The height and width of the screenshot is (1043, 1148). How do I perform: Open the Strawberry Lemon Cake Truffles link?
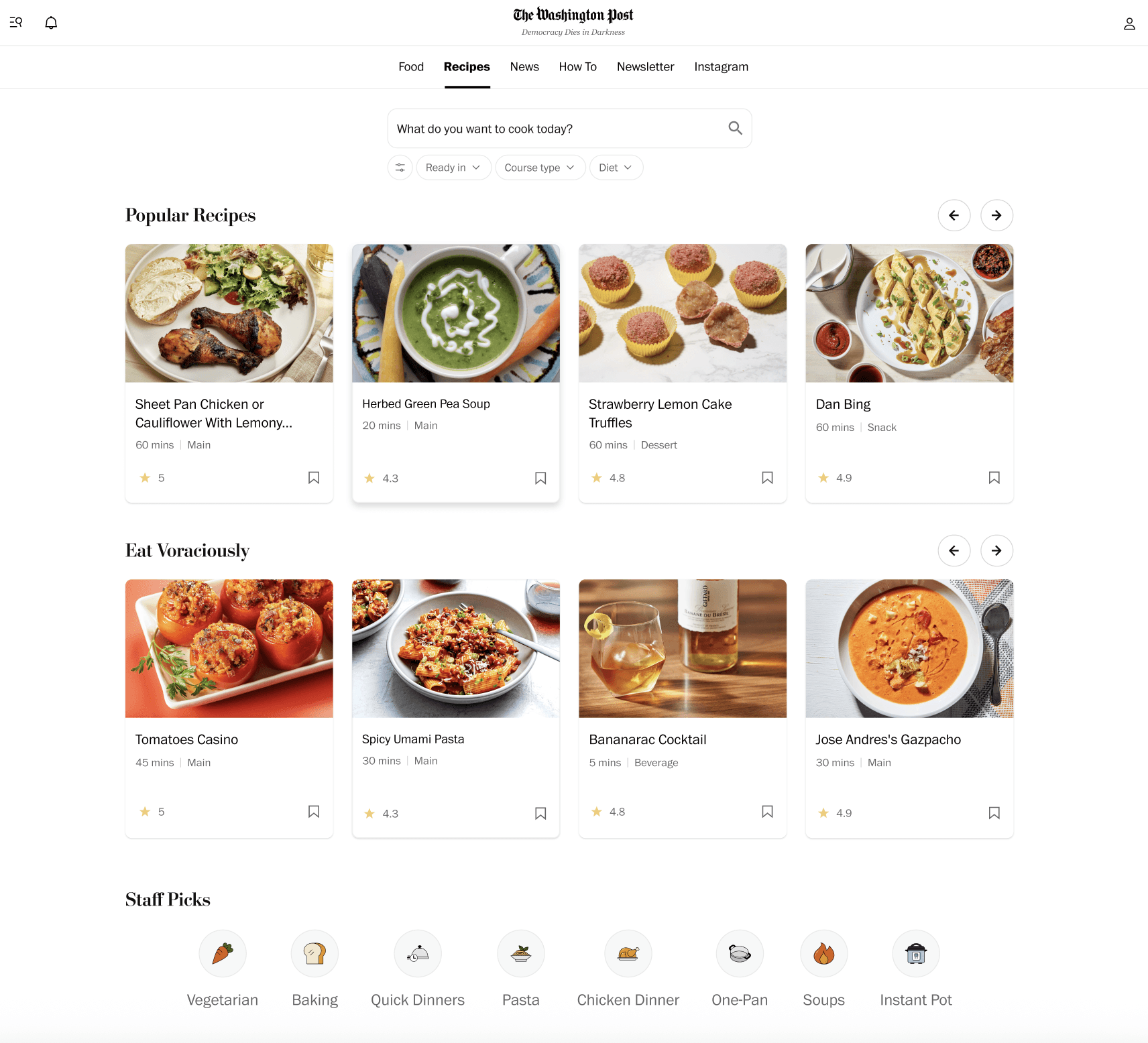tap(661, 414)
